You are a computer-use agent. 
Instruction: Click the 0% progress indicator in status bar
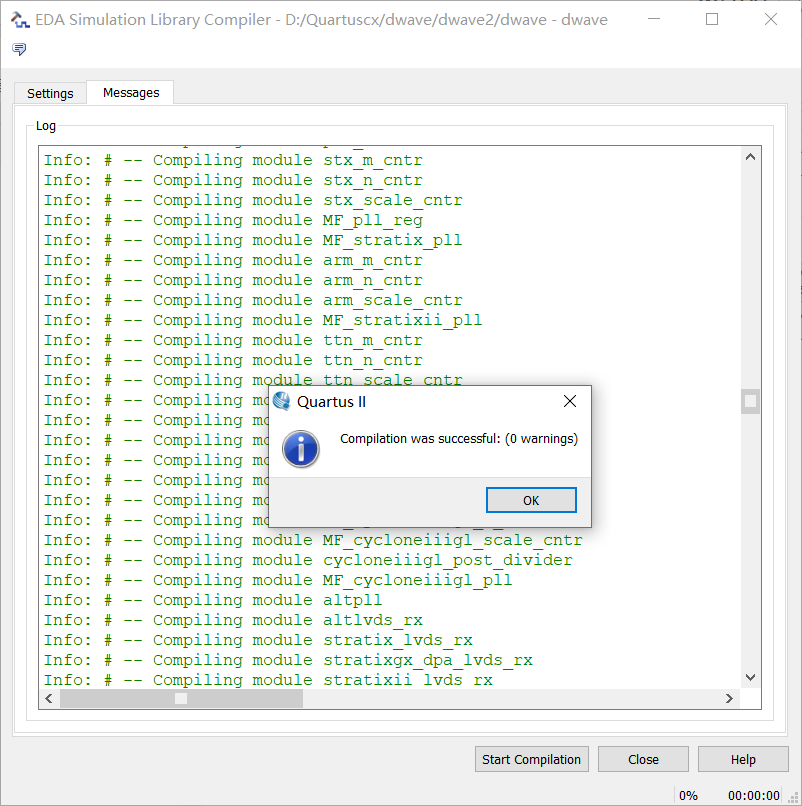688,796
